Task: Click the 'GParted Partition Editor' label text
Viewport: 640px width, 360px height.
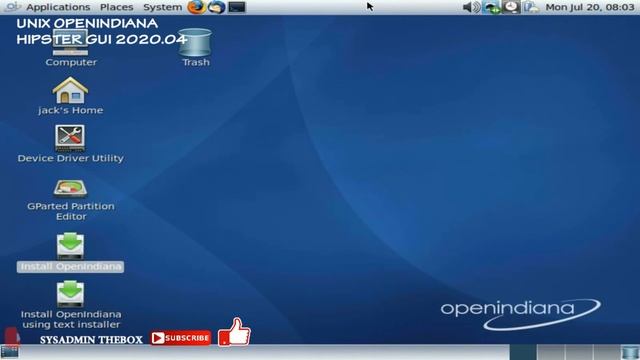Action: [71, 211]
